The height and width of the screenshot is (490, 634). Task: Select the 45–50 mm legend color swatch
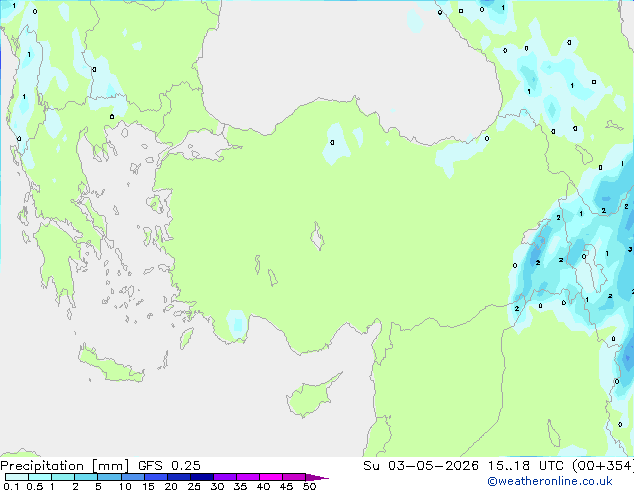294,477
